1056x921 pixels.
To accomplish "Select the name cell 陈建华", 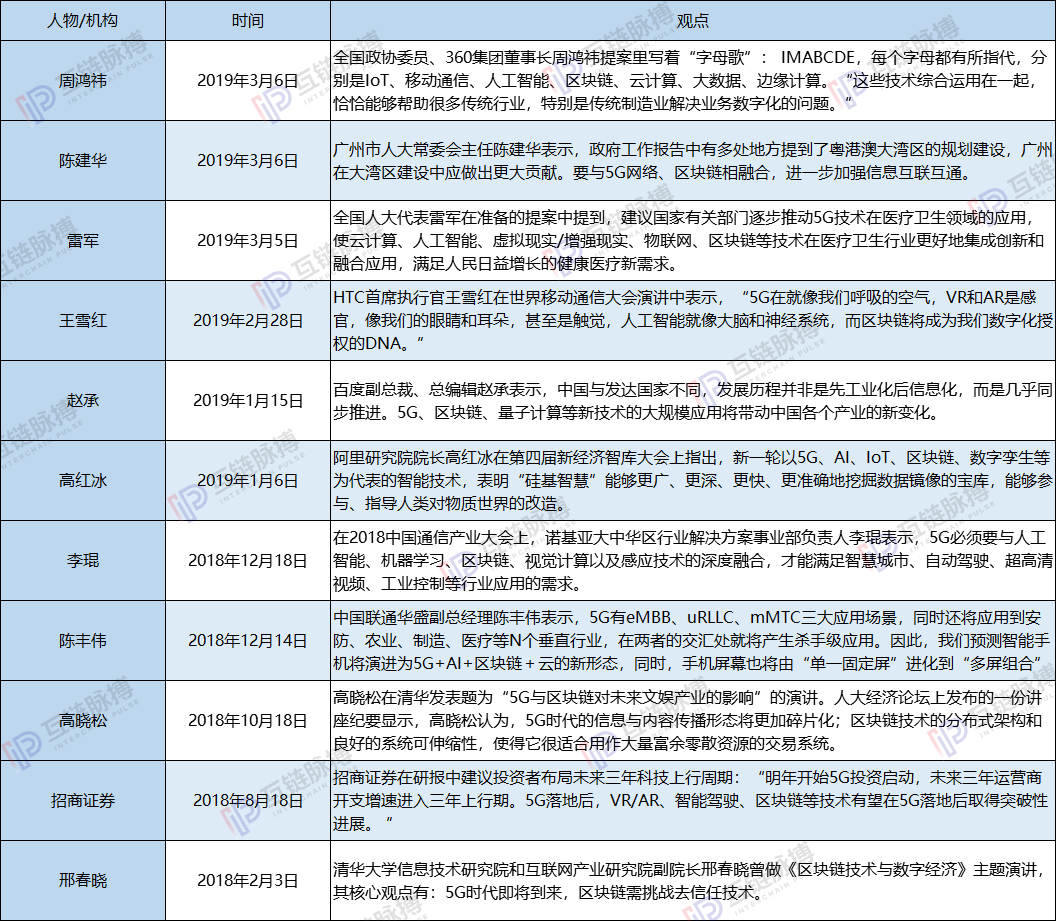I will click(x=83, y=161).
